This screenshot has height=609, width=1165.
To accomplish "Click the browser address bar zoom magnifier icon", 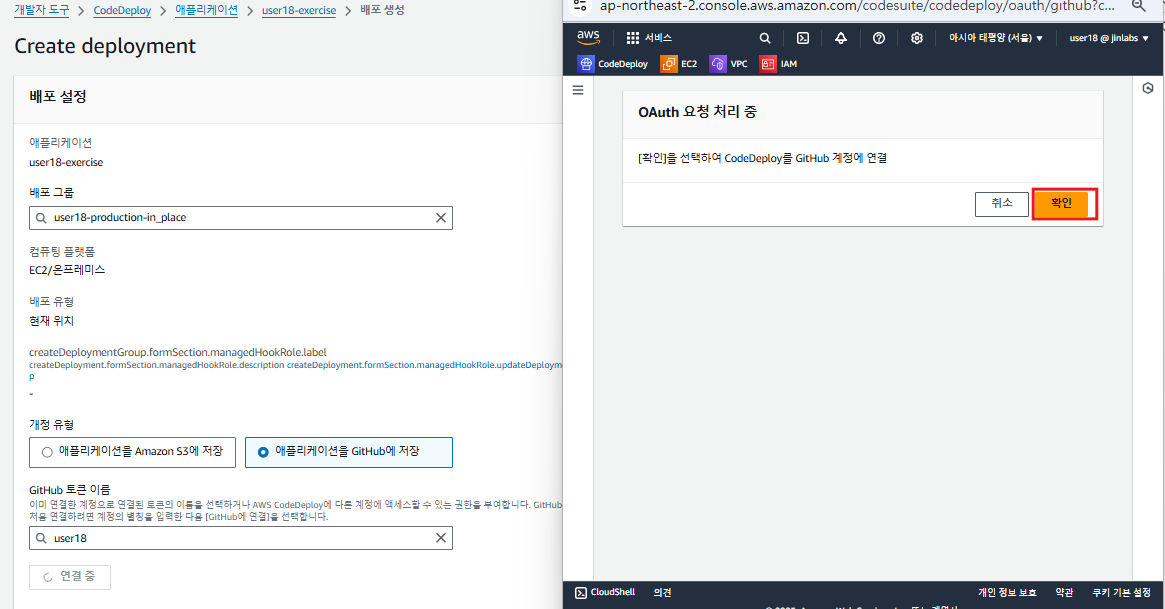I will coord(1138,6).
